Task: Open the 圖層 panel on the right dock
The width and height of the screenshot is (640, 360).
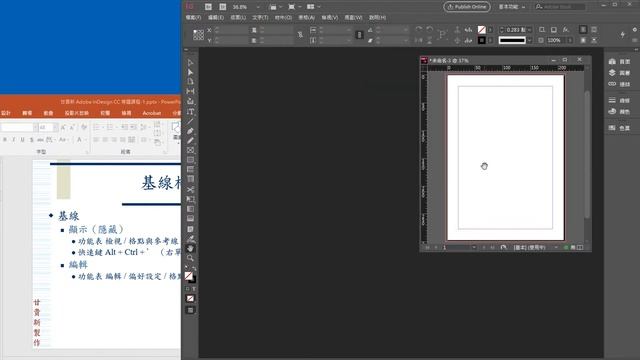Action: point(620,73)
